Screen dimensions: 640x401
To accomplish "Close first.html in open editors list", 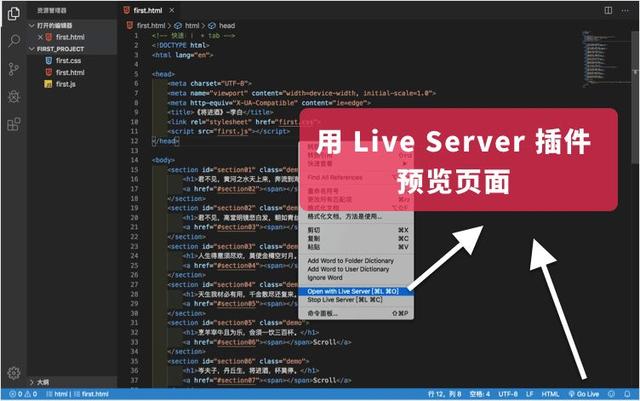I will click(40, 37).
